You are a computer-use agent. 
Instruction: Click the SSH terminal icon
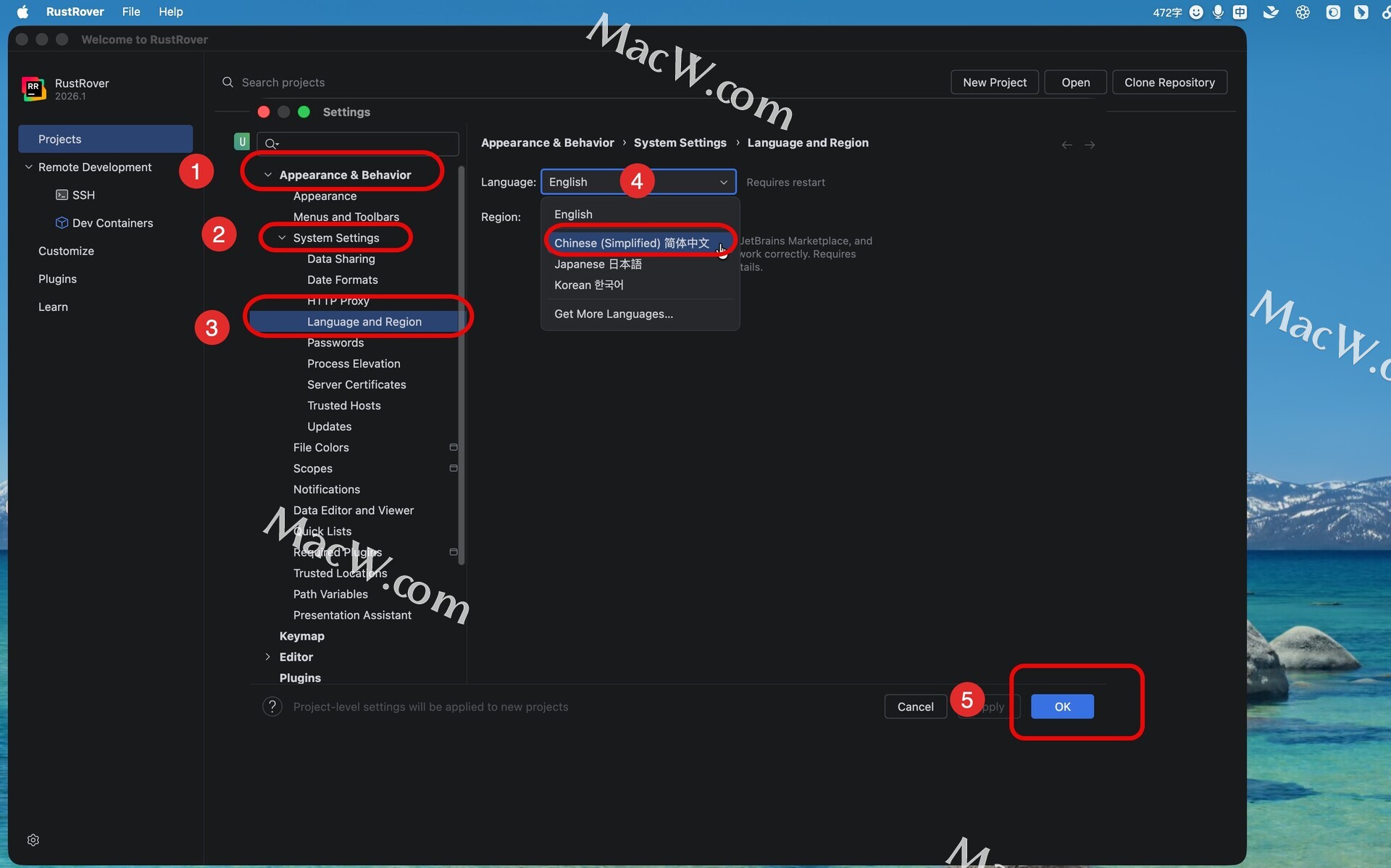[x=62, y=195]
